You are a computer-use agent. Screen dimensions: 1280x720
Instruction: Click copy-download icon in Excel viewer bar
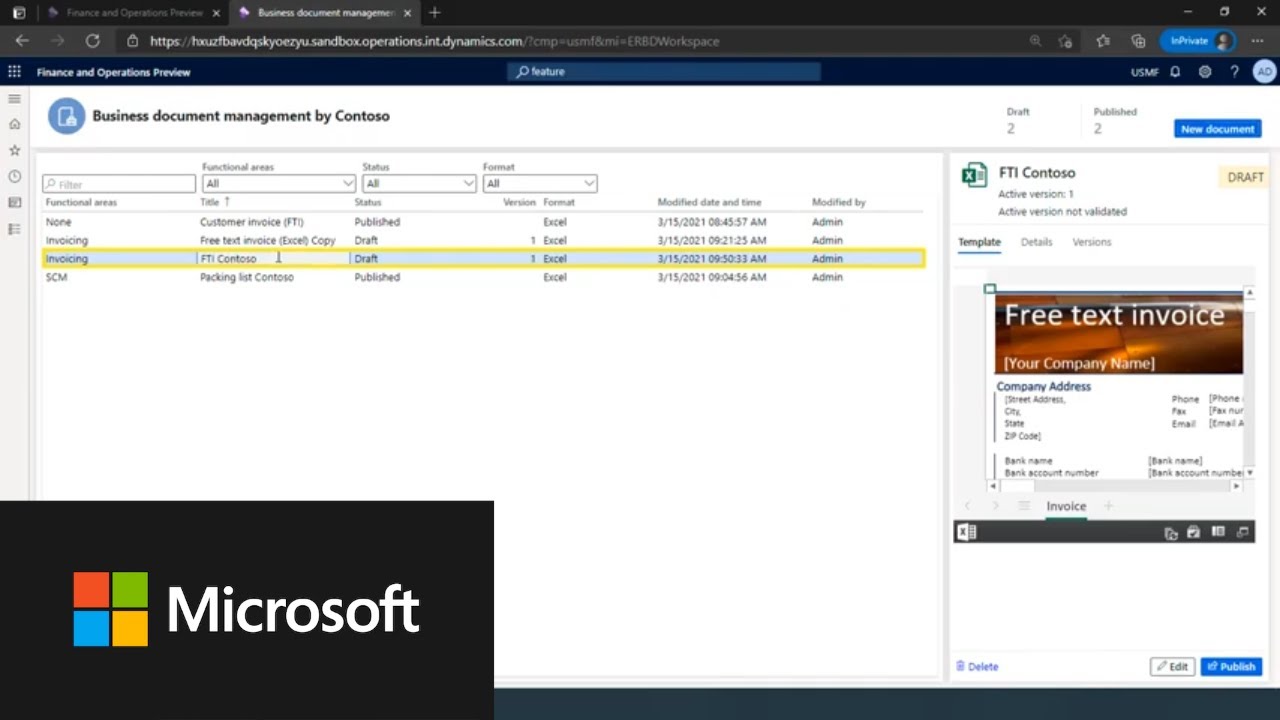pos(1171,533)
